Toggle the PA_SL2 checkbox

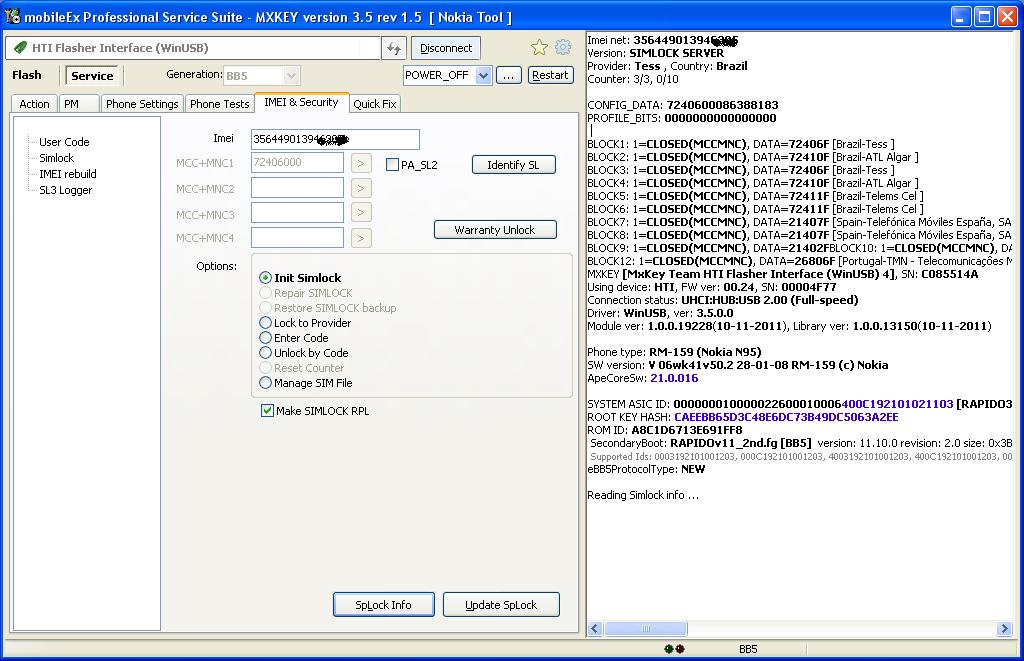(392, 165)
